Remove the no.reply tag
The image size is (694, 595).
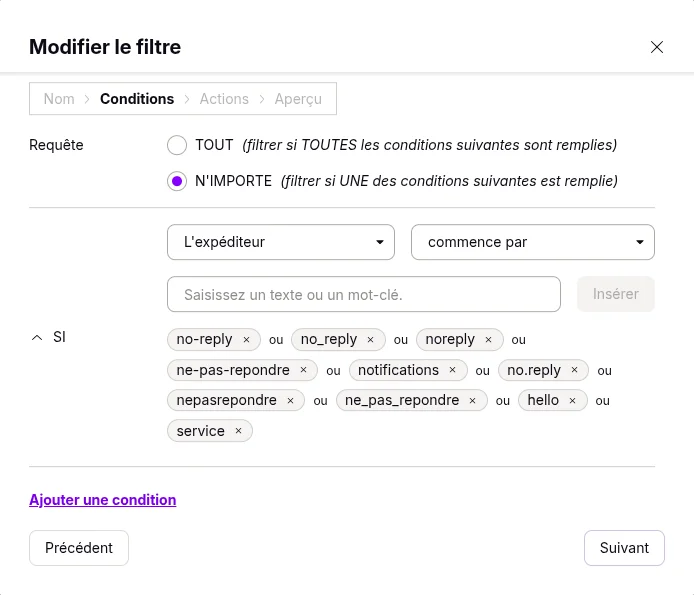pos(574,371)
